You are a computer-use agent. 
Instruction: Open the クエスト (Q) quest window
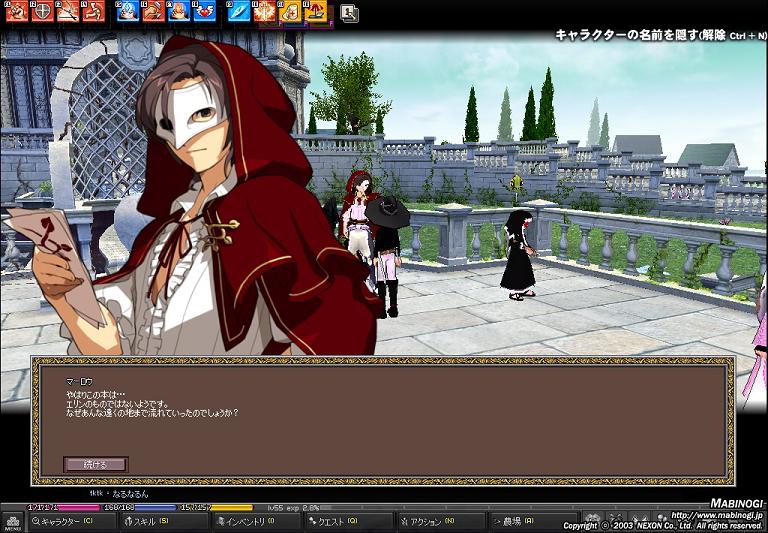[349, 522]
